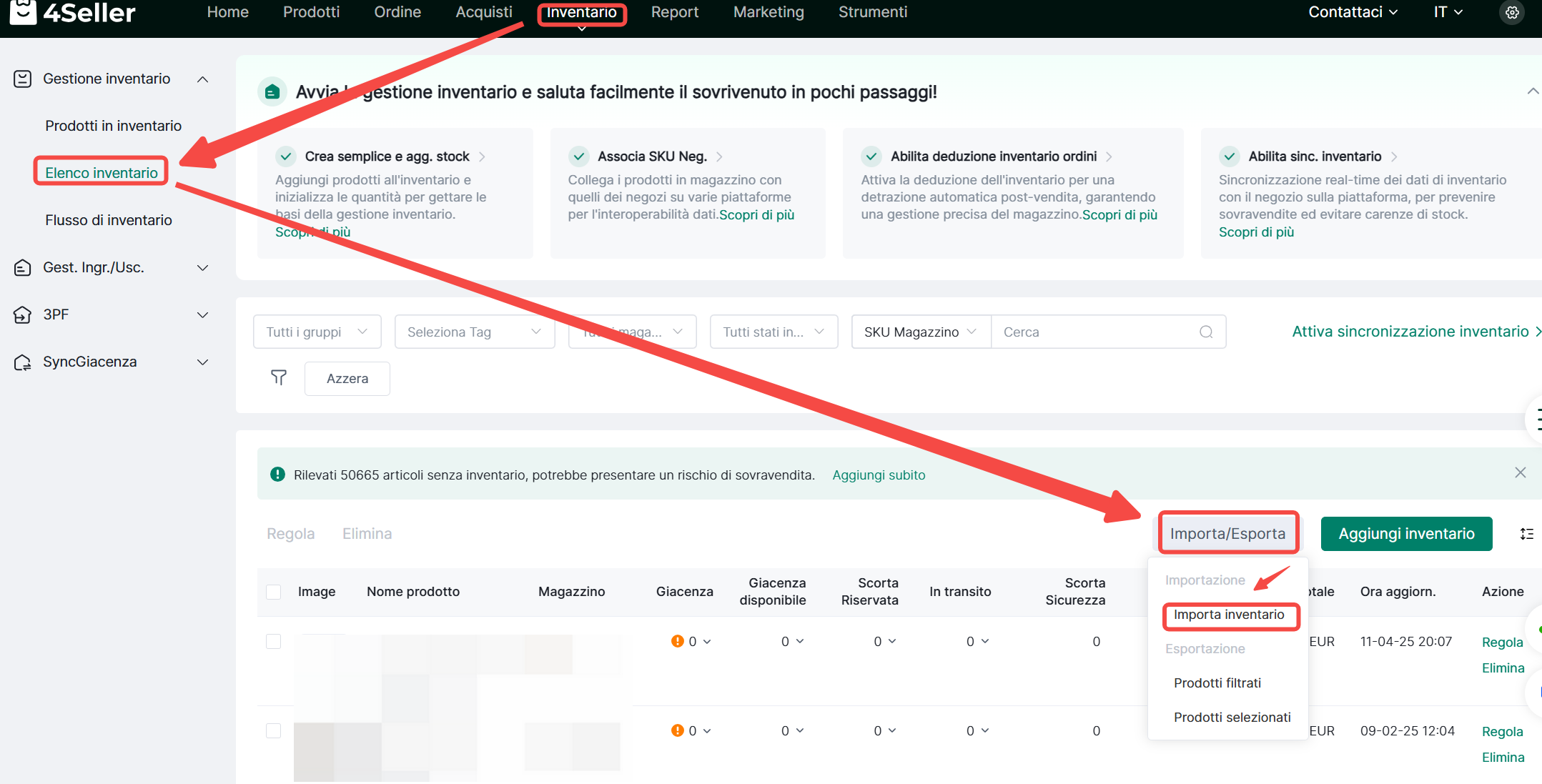Open the Report menu
The width and height of the screenshot is (1542, 784).
click(x=674, y=12)
